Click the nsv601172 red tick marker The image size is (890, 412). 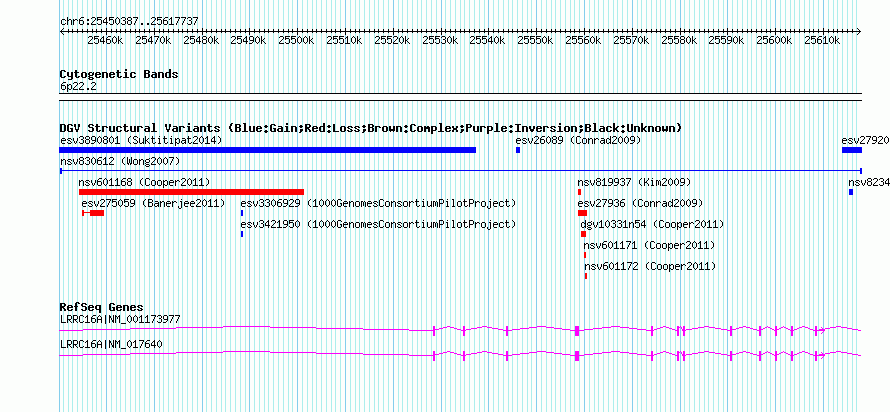click(x=586, y=276)
